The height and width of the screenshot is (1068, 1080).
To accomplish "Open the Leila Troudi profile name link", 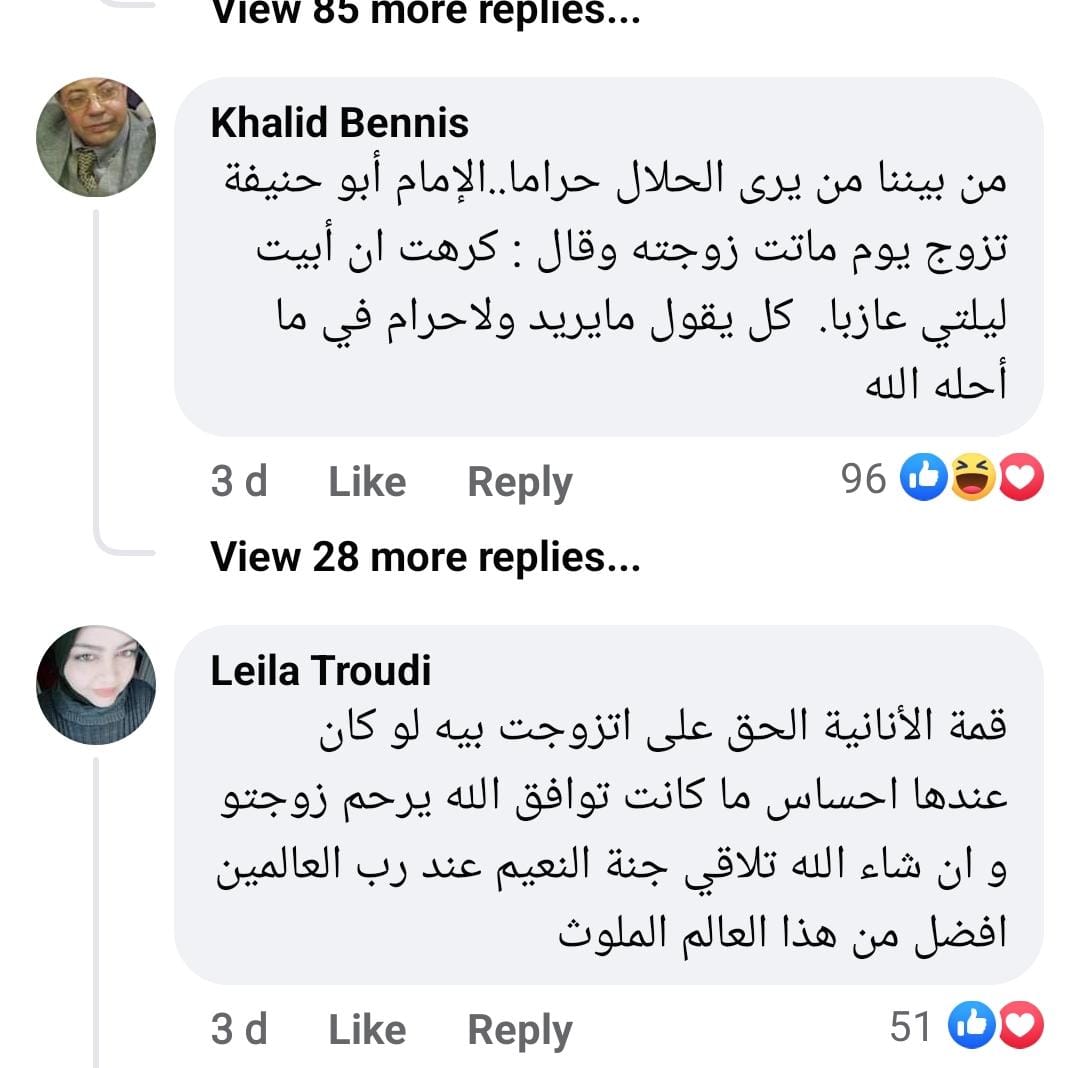I will tap(321, 671).
